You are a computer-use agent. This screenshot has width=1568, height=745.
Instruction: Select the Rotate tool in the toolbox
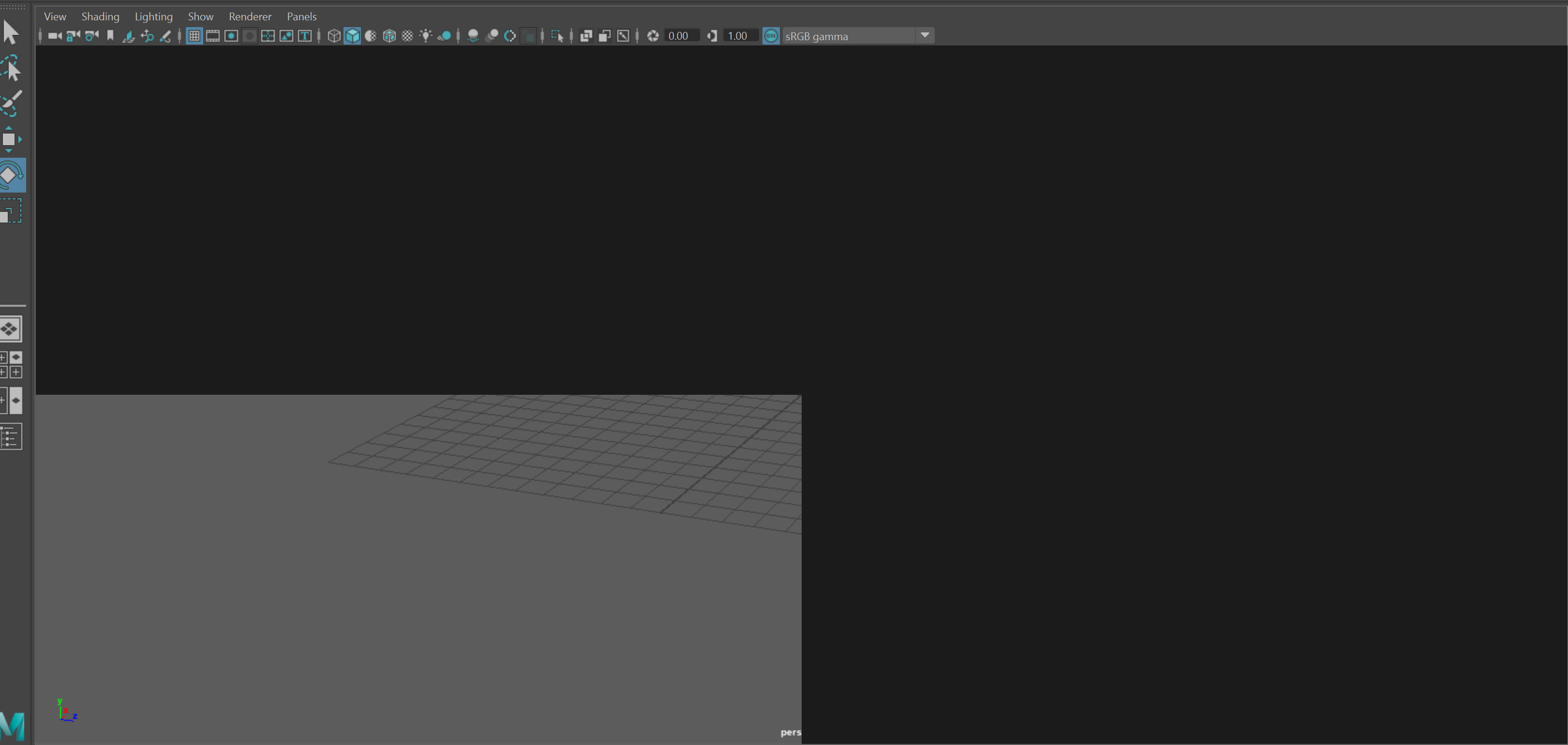11,175
